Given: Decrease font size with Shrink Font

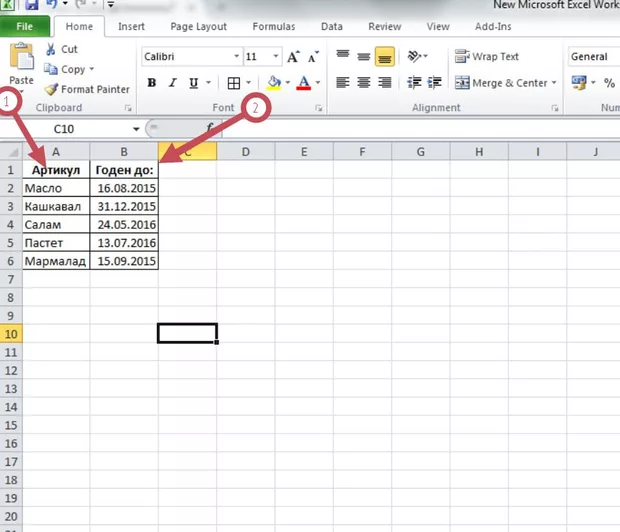Looking at the screenshot, I should (x=313, y=57).
